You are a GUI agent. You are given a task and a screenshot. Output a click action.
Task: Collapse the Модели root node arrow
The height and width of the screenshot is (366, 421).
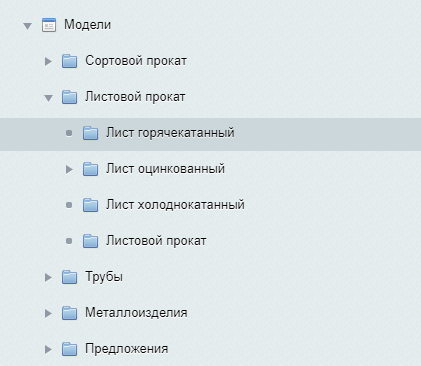point(28,26)
